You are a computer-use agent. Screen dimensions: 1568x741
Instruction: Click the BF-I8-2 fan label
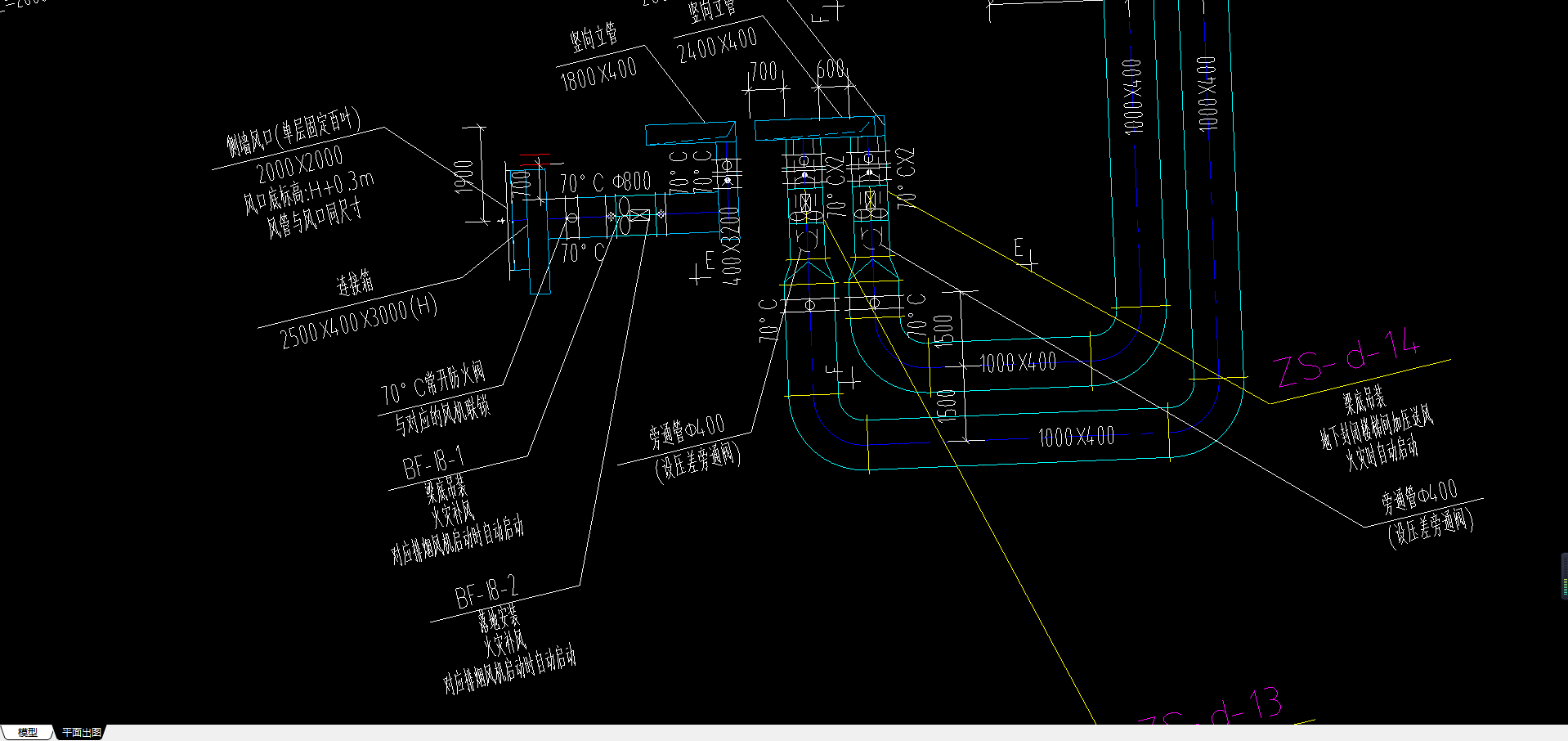(486, 591)
